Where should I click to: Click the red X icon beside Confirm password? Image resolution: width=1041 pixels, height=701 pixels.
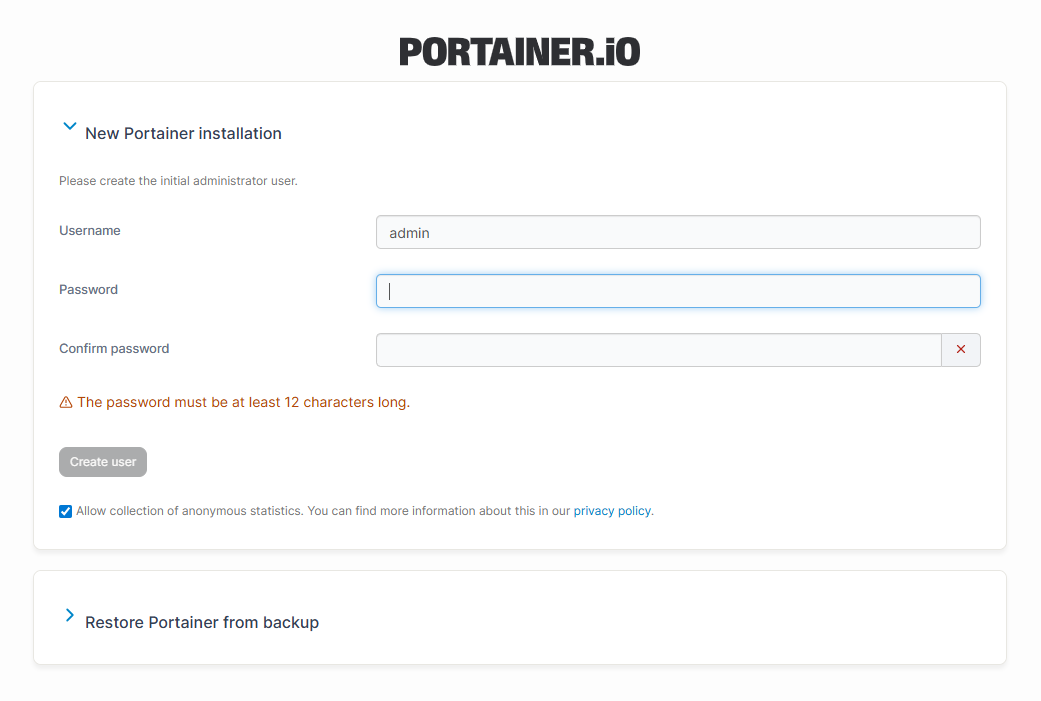point(961,350)
